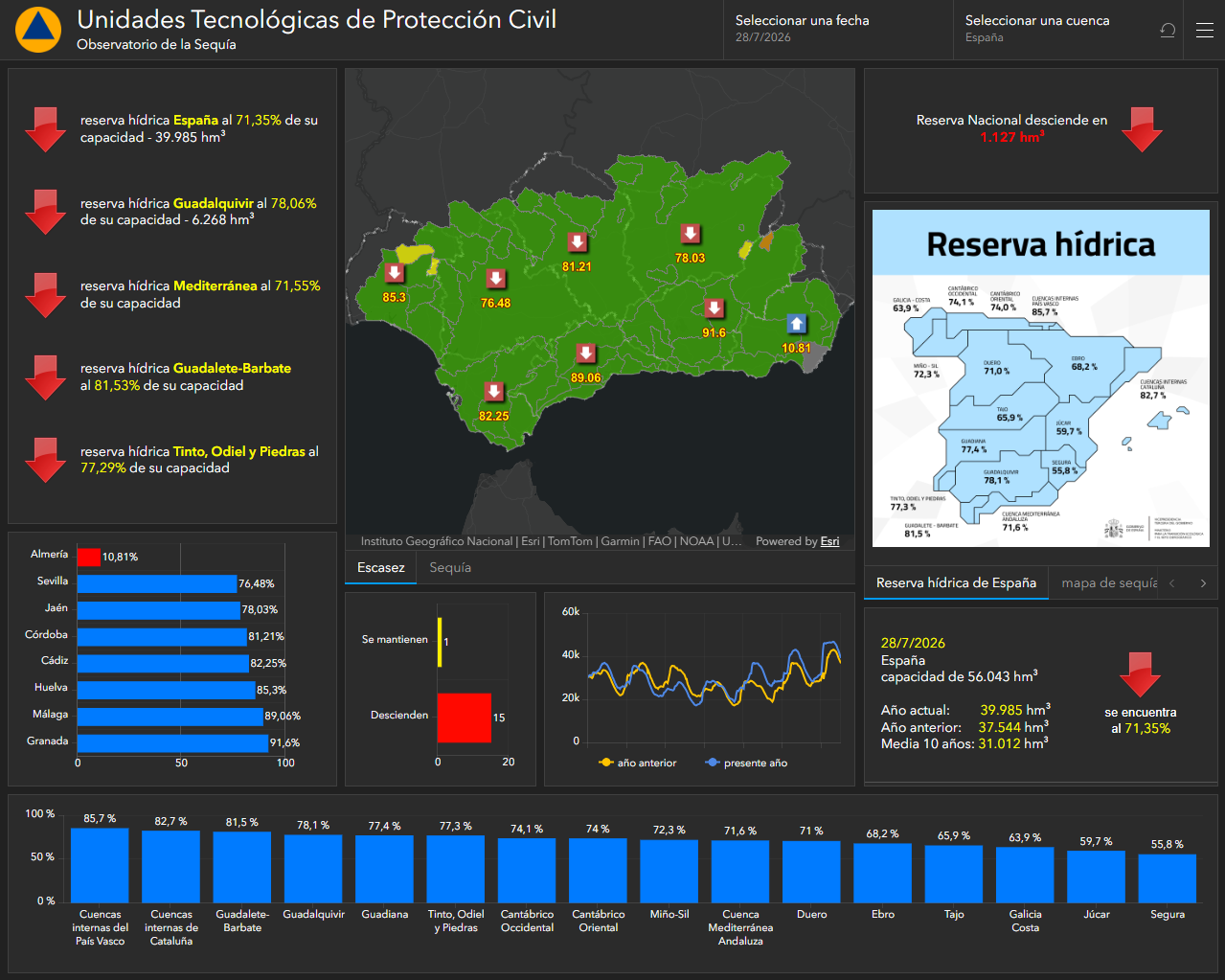1225x980 pixels.
Task: Click the down-arrow marker above 82.25 on map
Action: [493, 392]
